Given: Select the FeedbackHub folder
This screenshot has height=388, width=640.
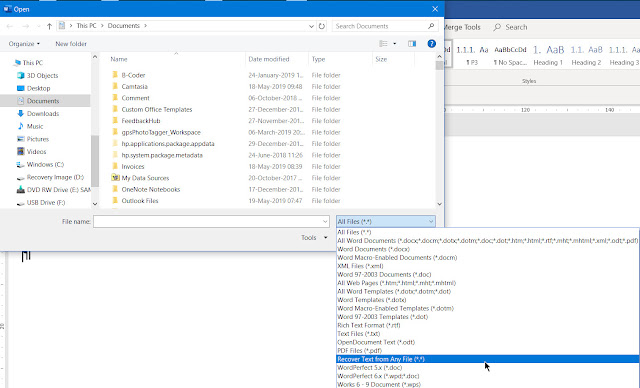Looking at the screenshot, I should pos(140,121).
